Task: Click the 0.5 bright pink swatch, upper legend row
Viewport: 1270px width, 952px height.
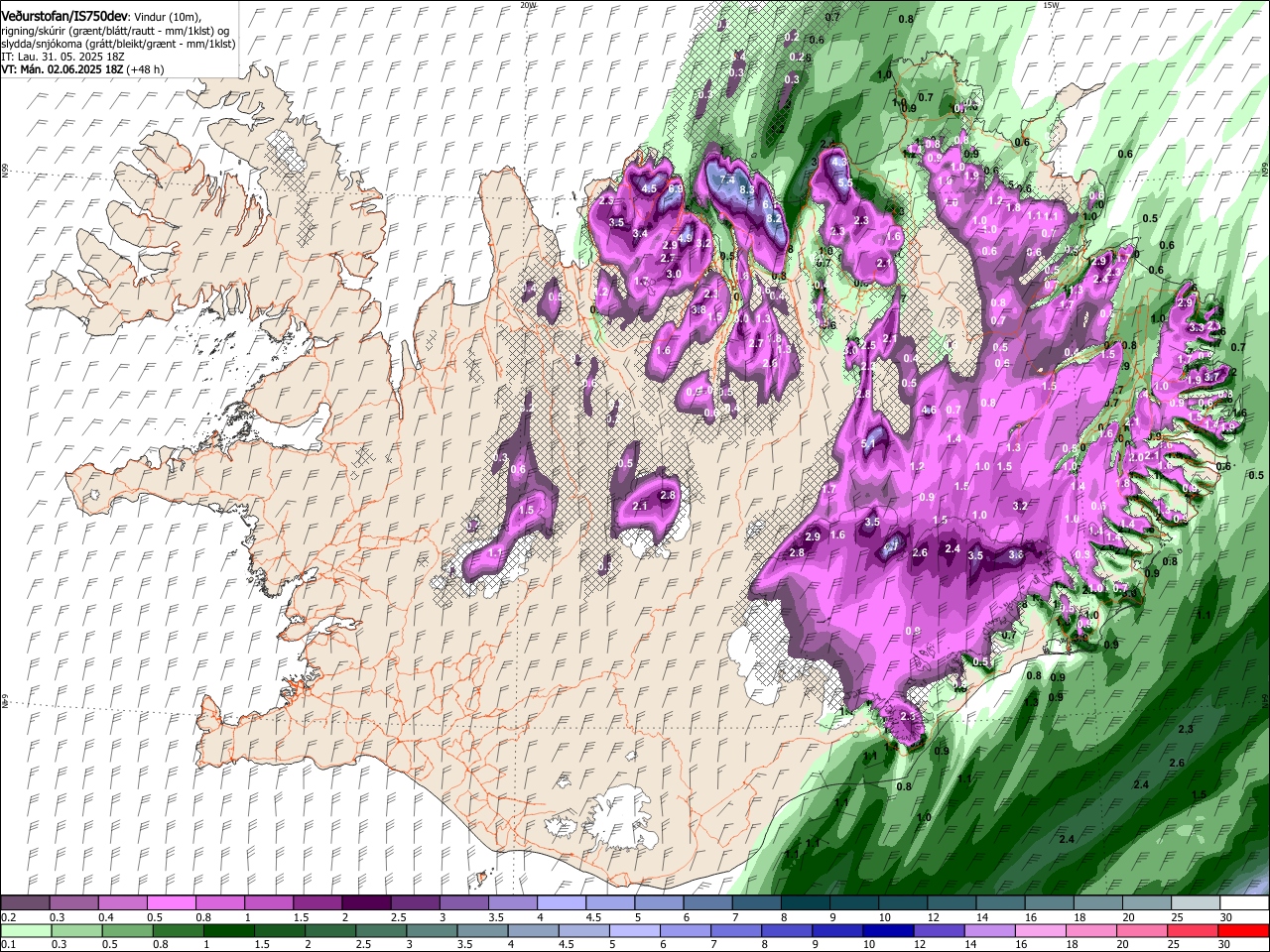Action: click(x=171, y=903)
